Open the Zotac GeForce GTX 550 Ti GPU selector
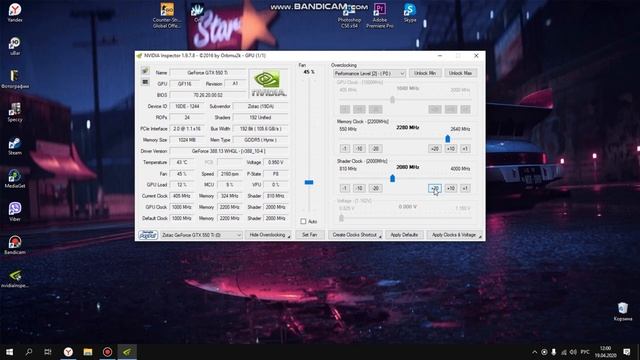The width and height of the screenshot is (640, 360). [201, 235]
